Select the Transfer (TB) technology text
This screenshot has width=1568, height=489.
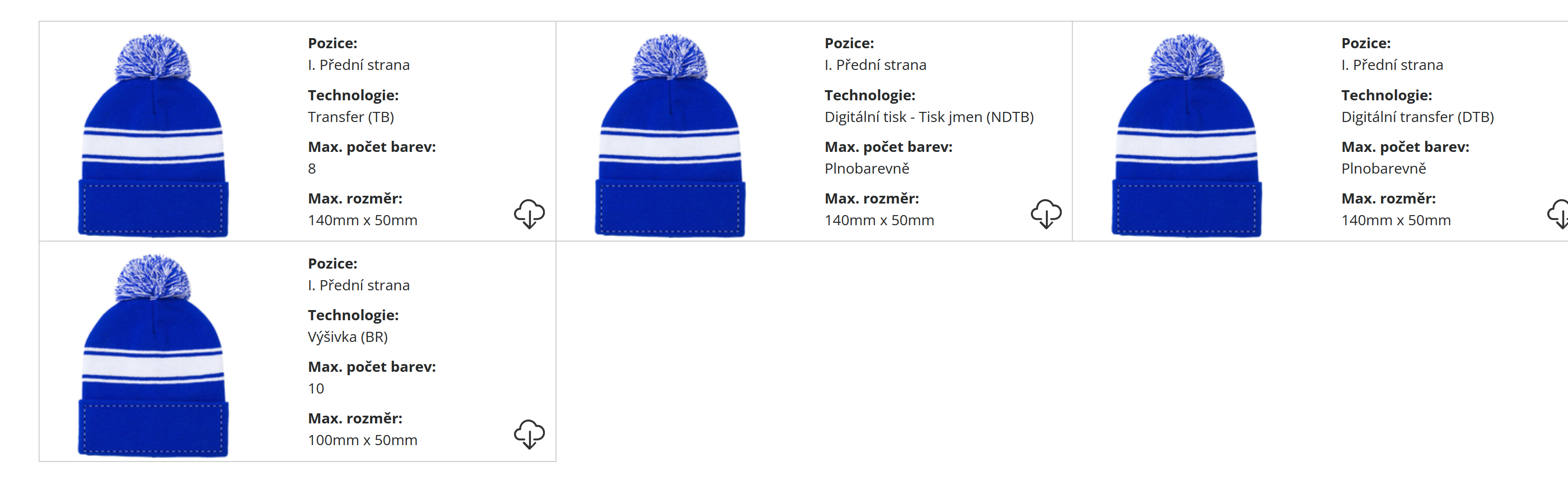coord(350,117)
